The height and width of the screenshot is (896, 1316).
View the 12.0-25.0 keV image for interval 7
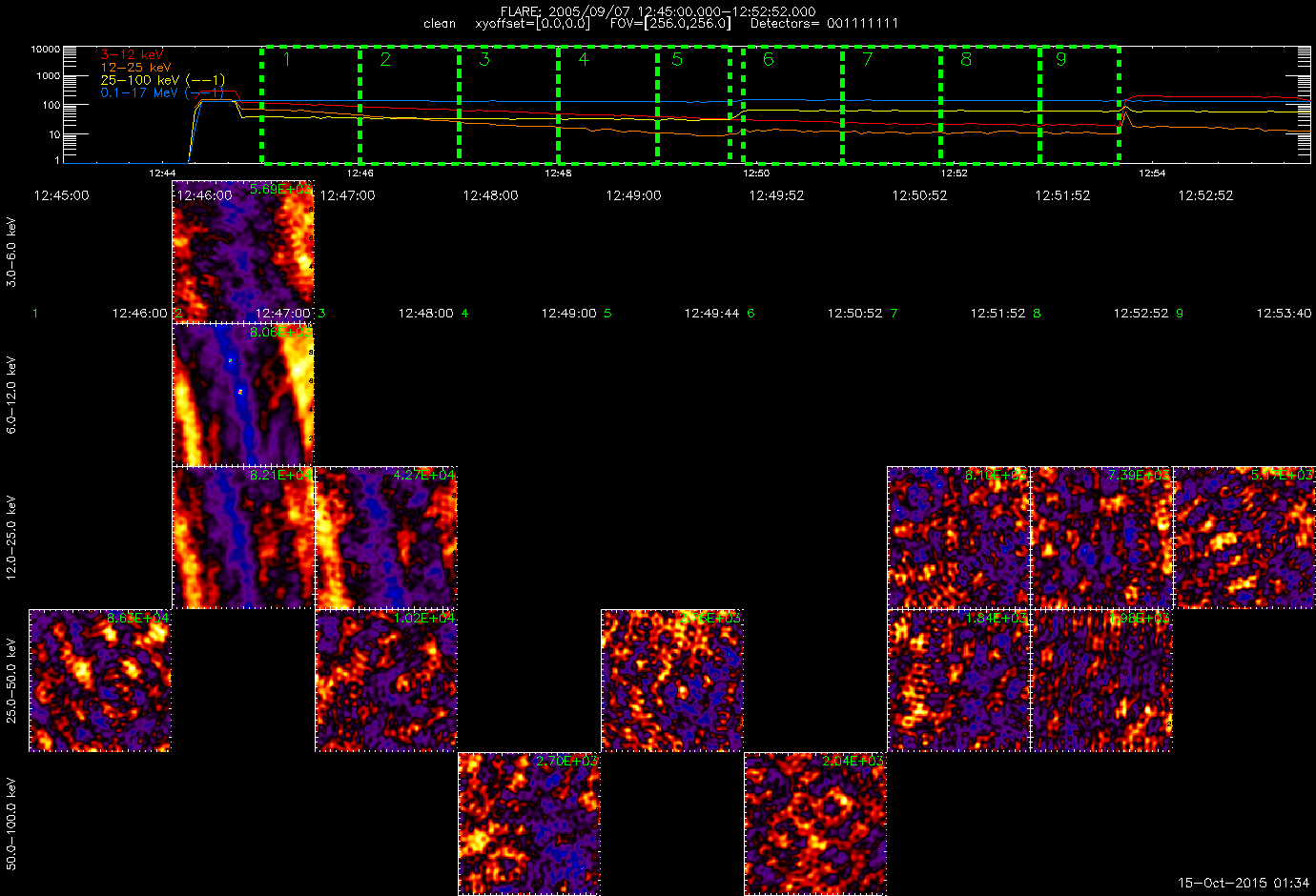coord(958,538)
